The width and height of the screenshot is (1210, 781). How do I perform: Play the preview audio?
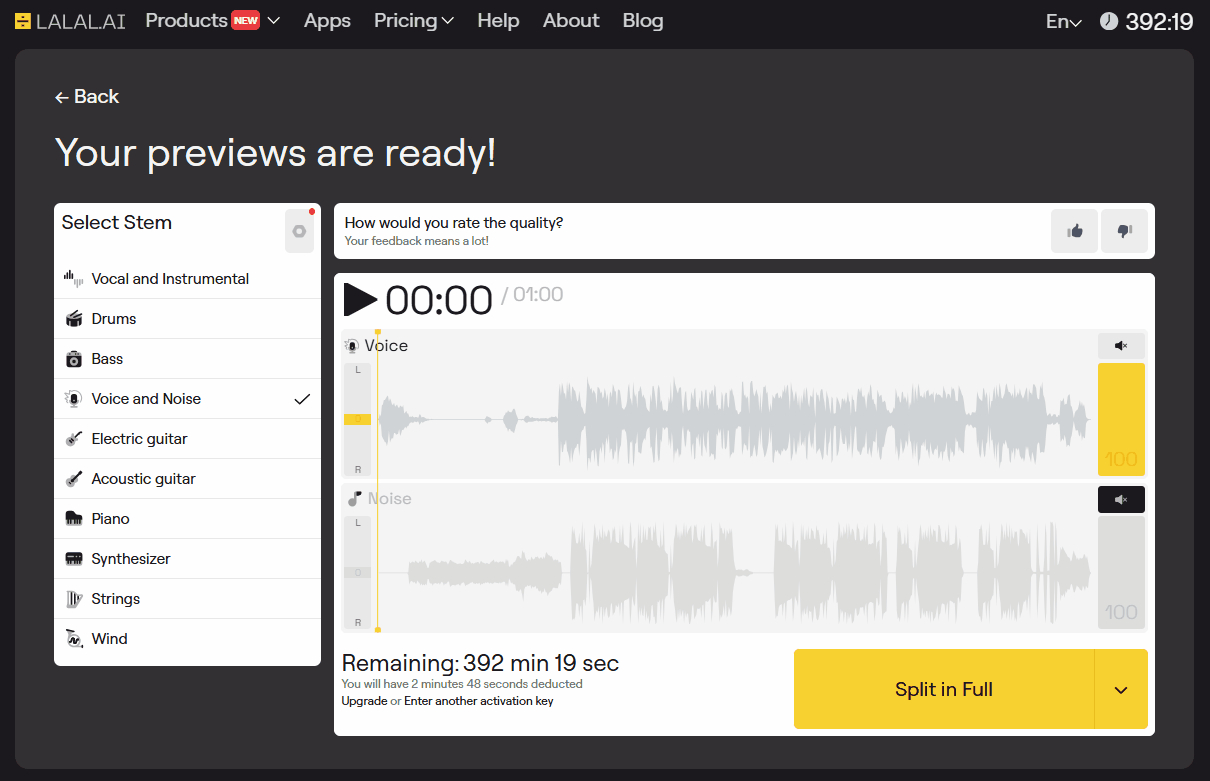click(x=360, y=299)
